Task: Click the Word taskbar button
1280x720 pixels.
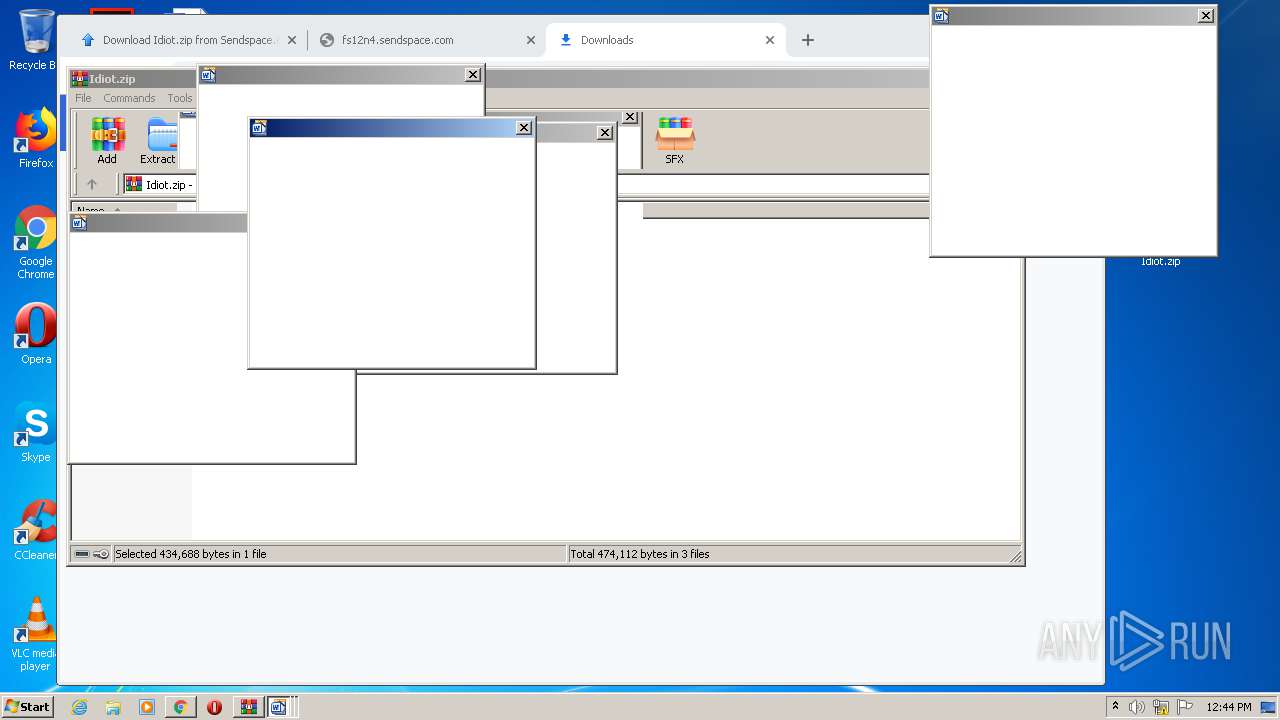Action: 279,707
